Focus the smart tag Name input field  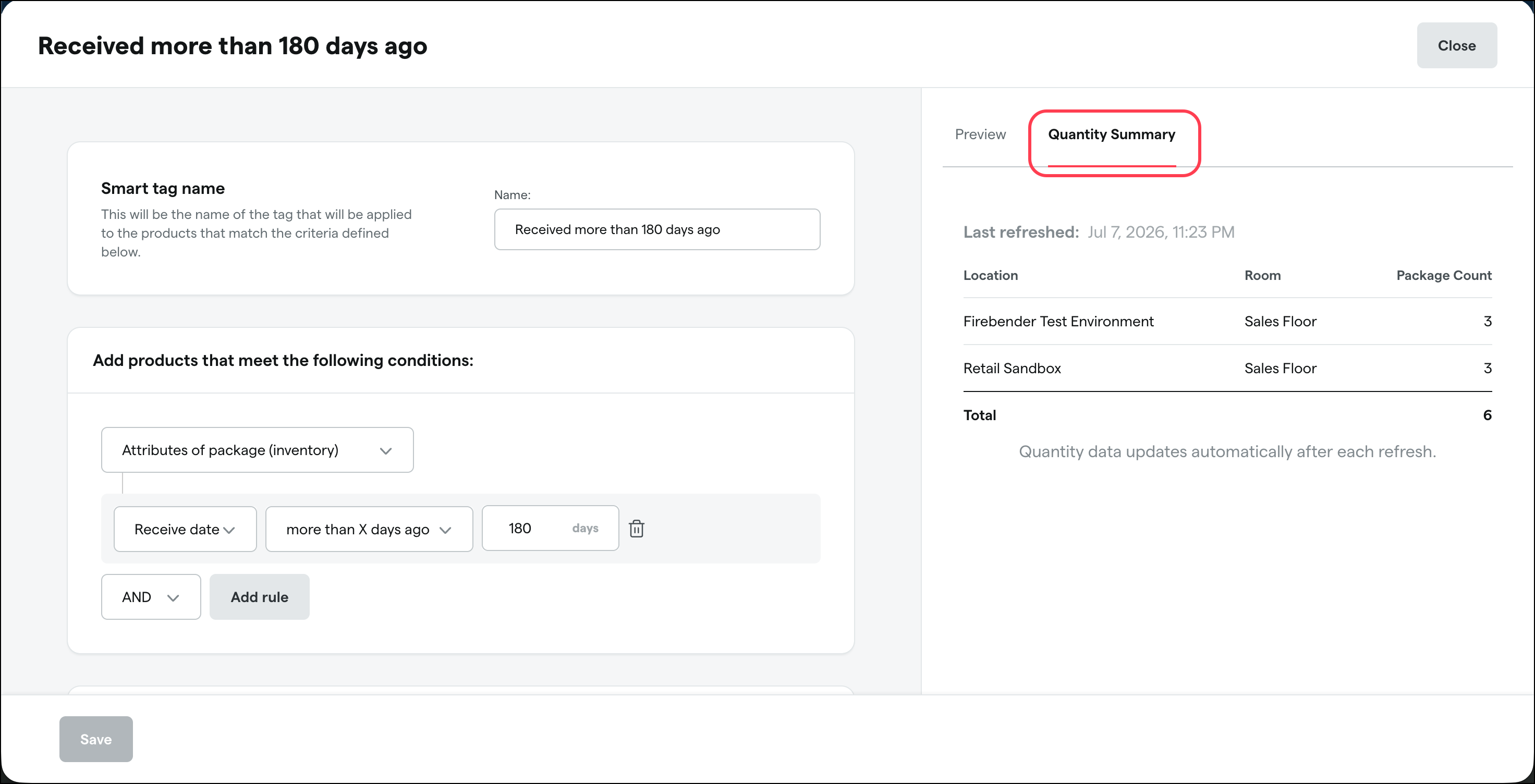[656, 229]
